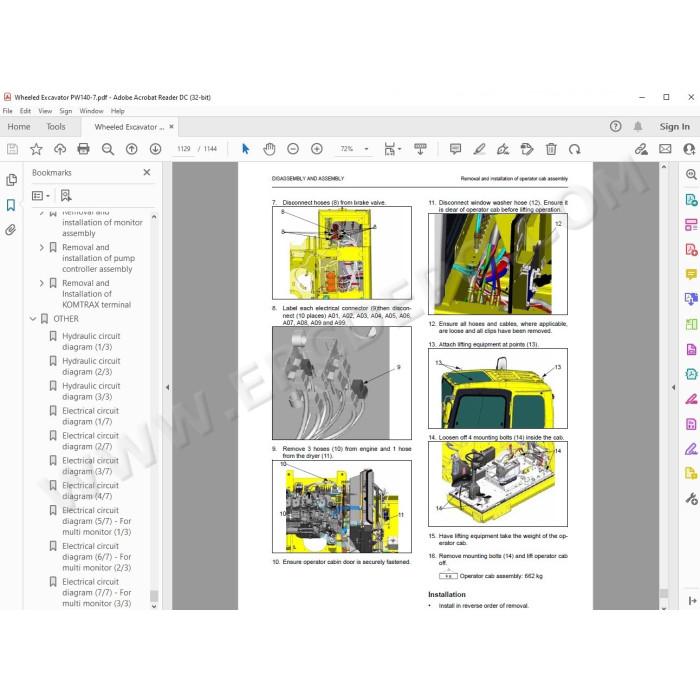Open Electrical circuit diagram (7/7) bookmark
Viewport: 700px width, 700px height.
point(97,592)
